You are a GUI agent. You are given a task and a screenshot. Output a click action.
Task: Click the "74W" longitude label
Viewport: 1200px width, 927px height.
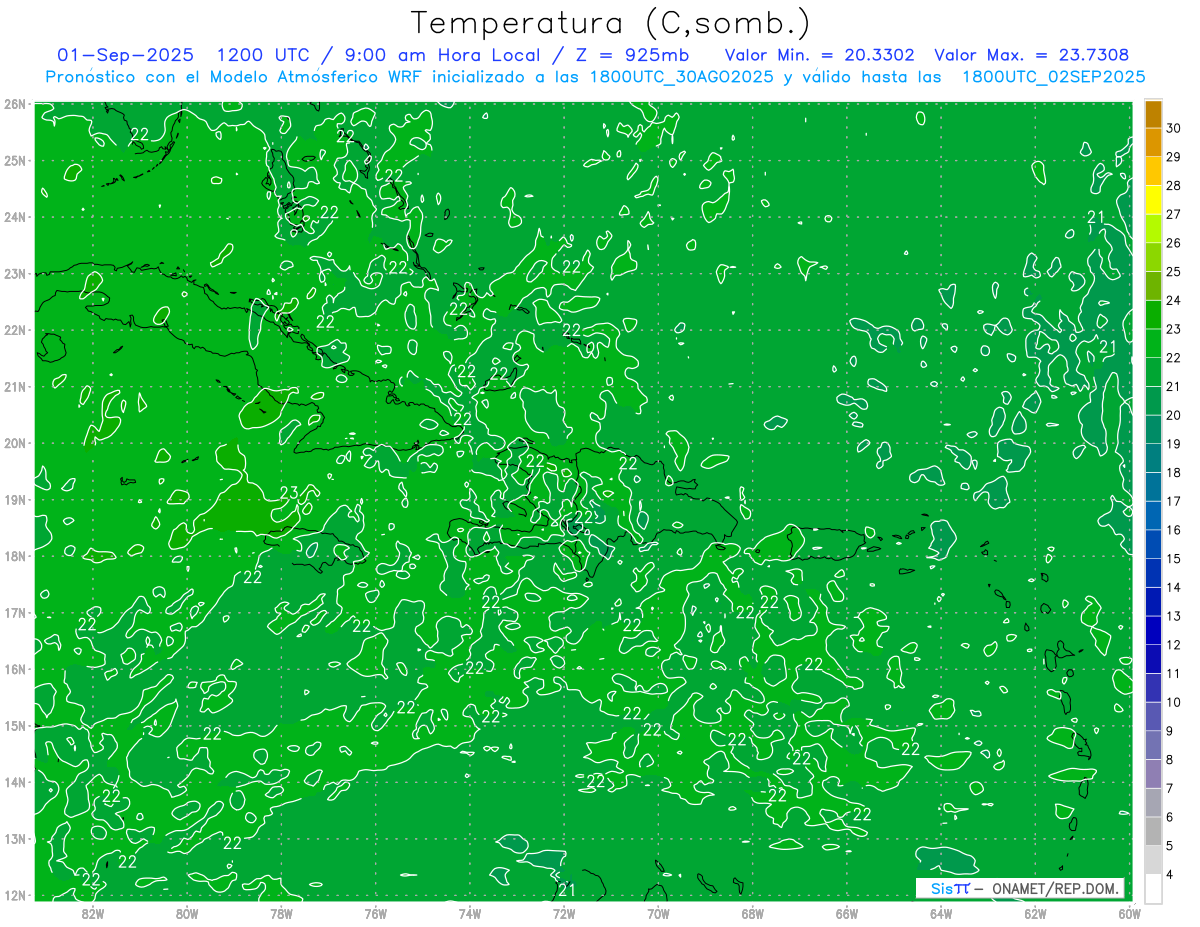click(469, 913)
